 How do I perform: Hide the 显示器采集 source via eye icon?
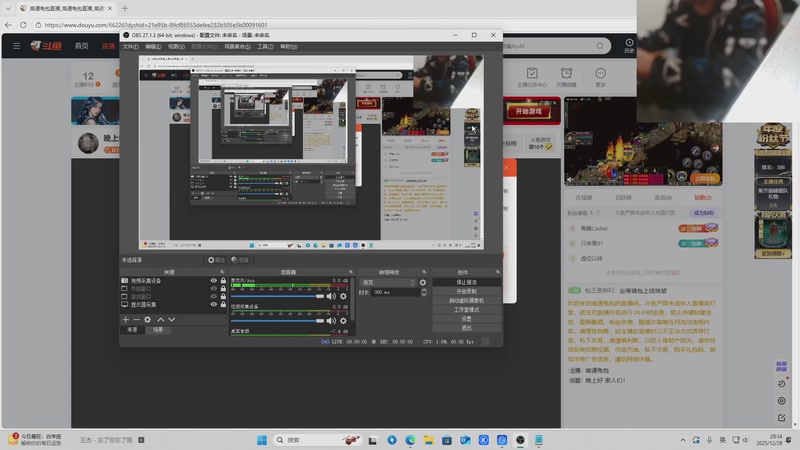(214, 305)
